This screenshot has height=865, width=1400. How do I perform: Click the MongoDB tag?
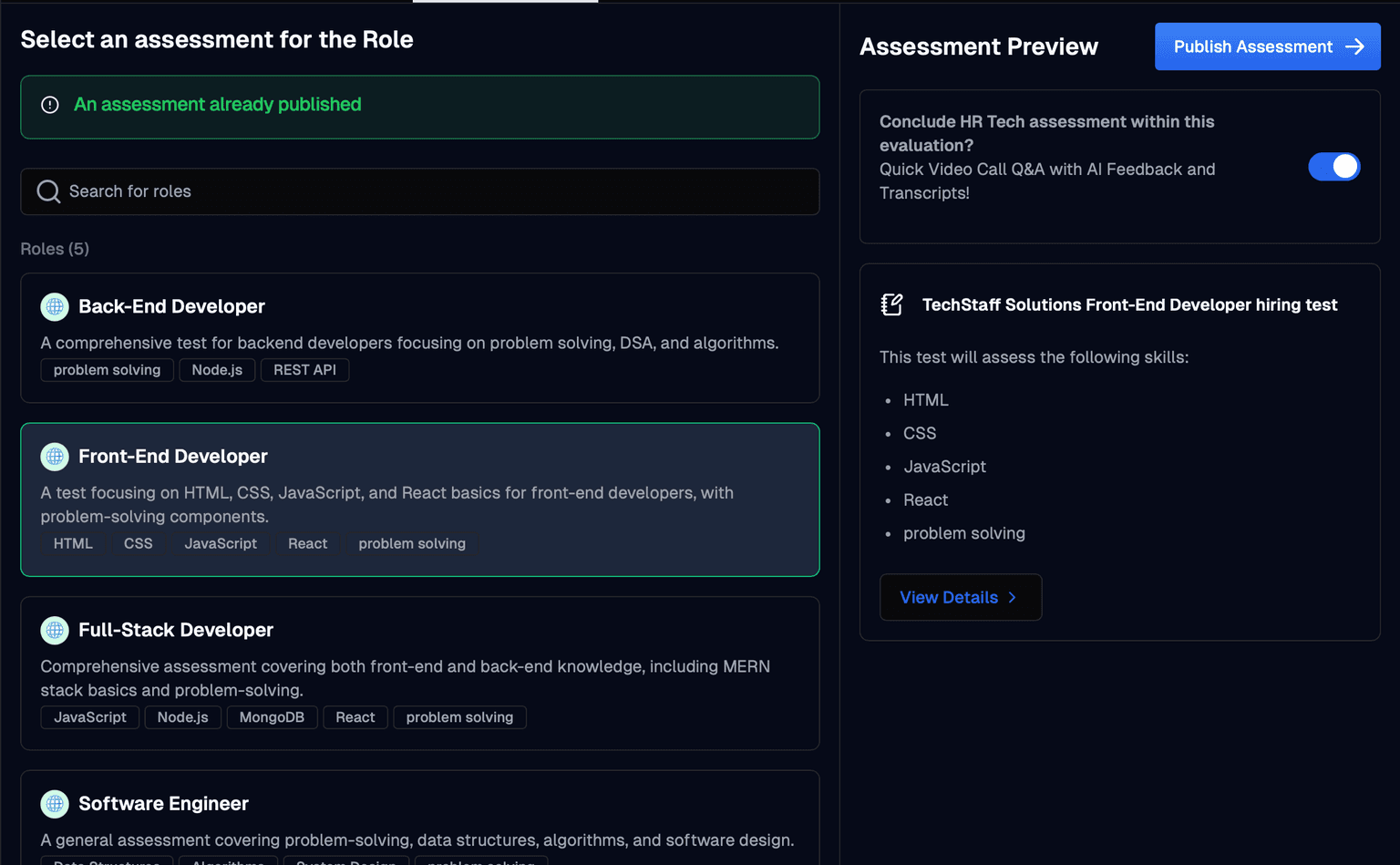272,717
